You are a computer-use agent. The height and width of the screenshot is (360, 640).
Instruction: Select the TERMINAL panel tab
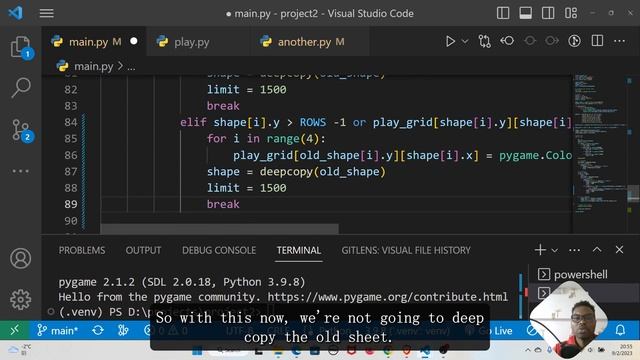(299, 250)
